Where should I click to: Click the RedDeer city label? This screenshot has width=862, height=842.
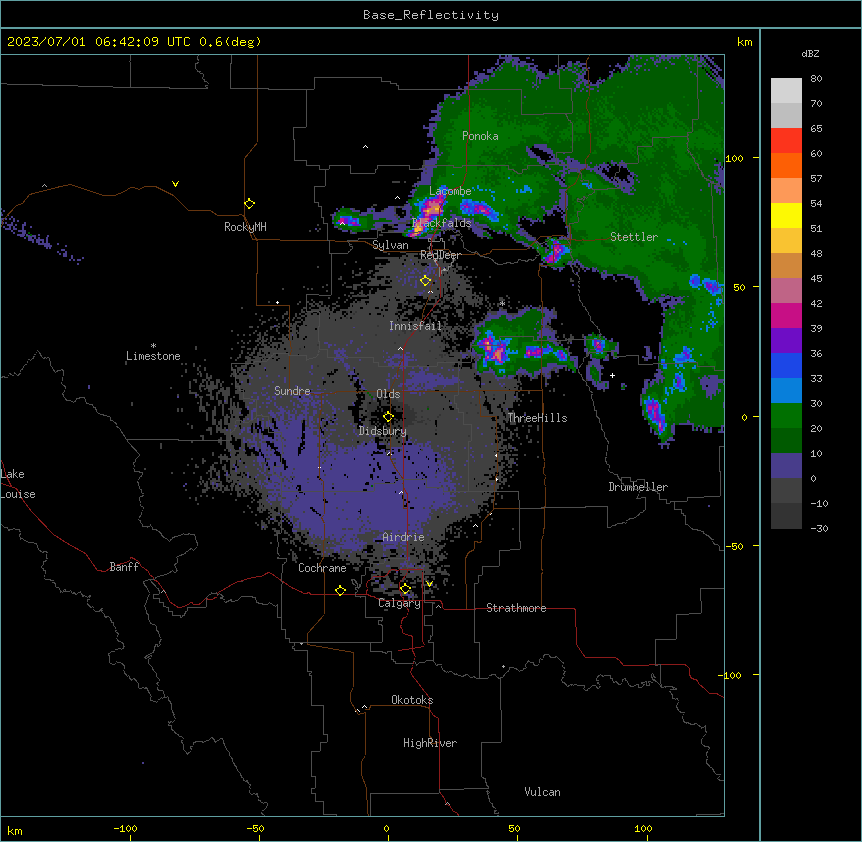pos(440,255)
